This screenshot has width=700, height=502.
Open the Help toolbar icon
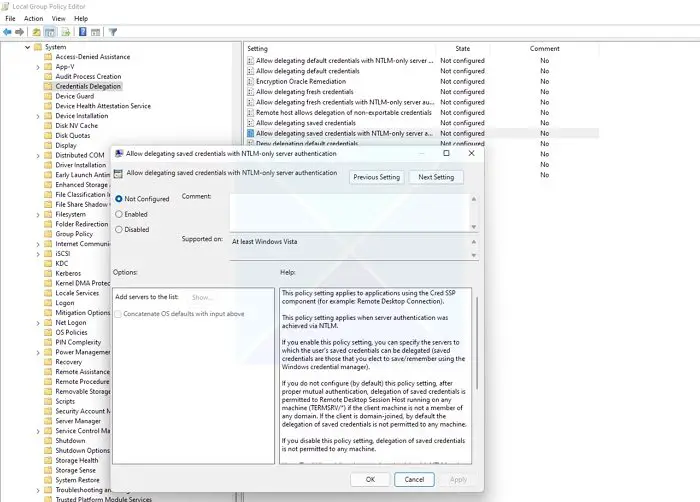pyautogui.click(x=83, y=32)
